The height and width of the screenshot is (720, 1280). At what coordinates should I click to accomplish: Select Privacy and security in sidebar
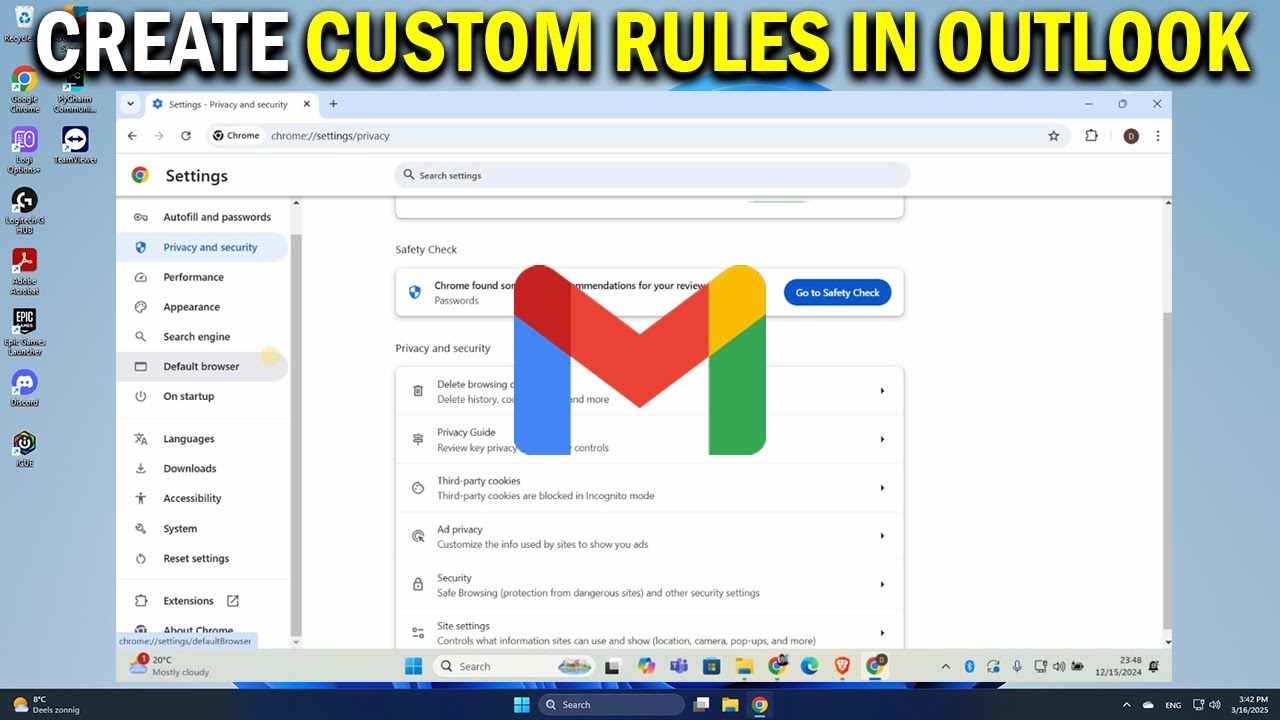pyautogui.click(x=202, y=247)
